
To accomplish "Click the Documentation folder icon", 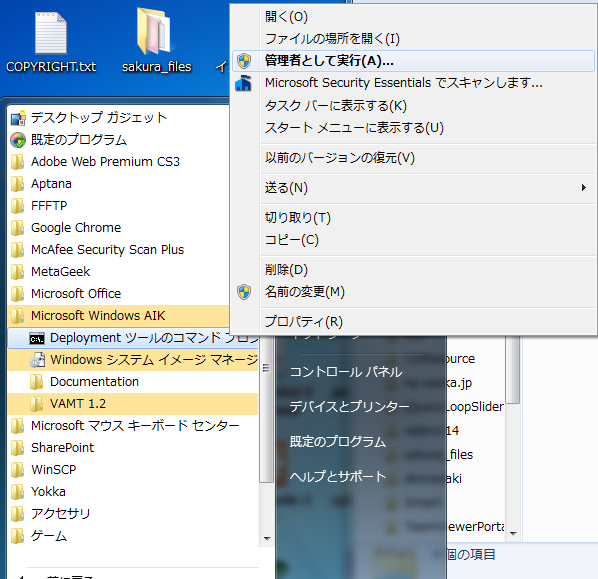I will tap(37, 382).
